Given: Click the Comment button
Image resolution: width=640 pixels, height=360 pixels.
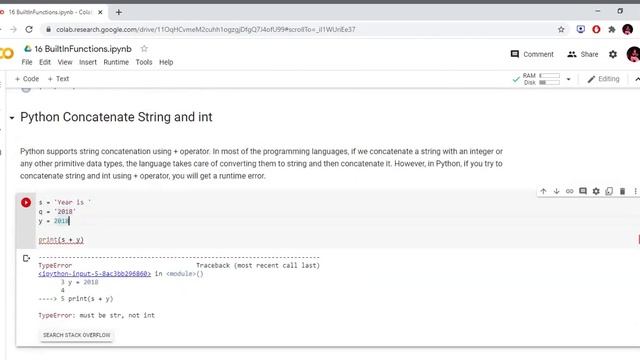Looking at the screenshot, I should coord(532,54).
